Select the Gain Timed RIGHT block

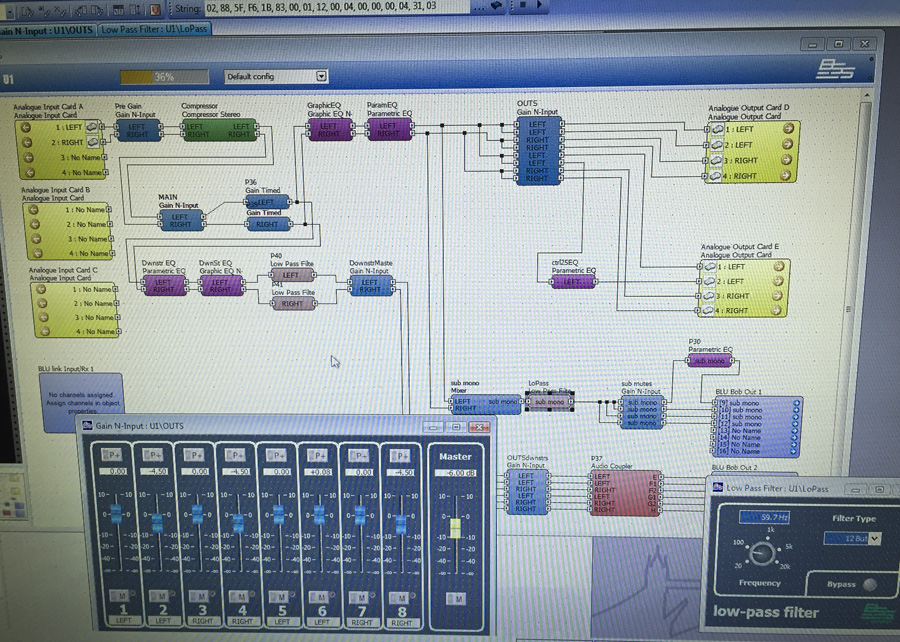click(267, 224)
